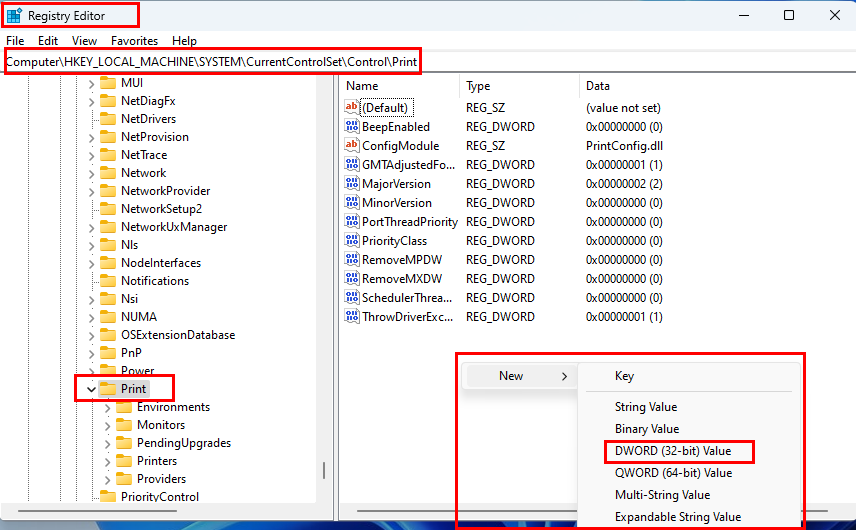Click the 0x00000002 (2) data cell

[624, 184]
